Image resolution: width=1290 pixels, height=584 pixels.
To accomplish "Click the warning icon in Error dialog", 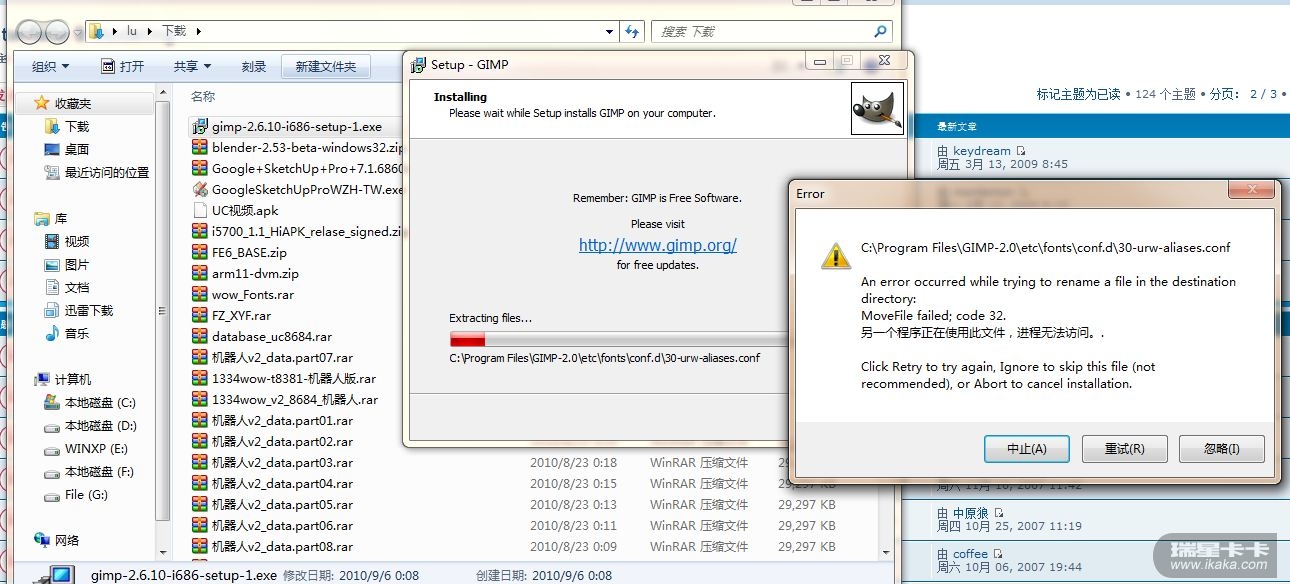I will (x=835, y=255).
